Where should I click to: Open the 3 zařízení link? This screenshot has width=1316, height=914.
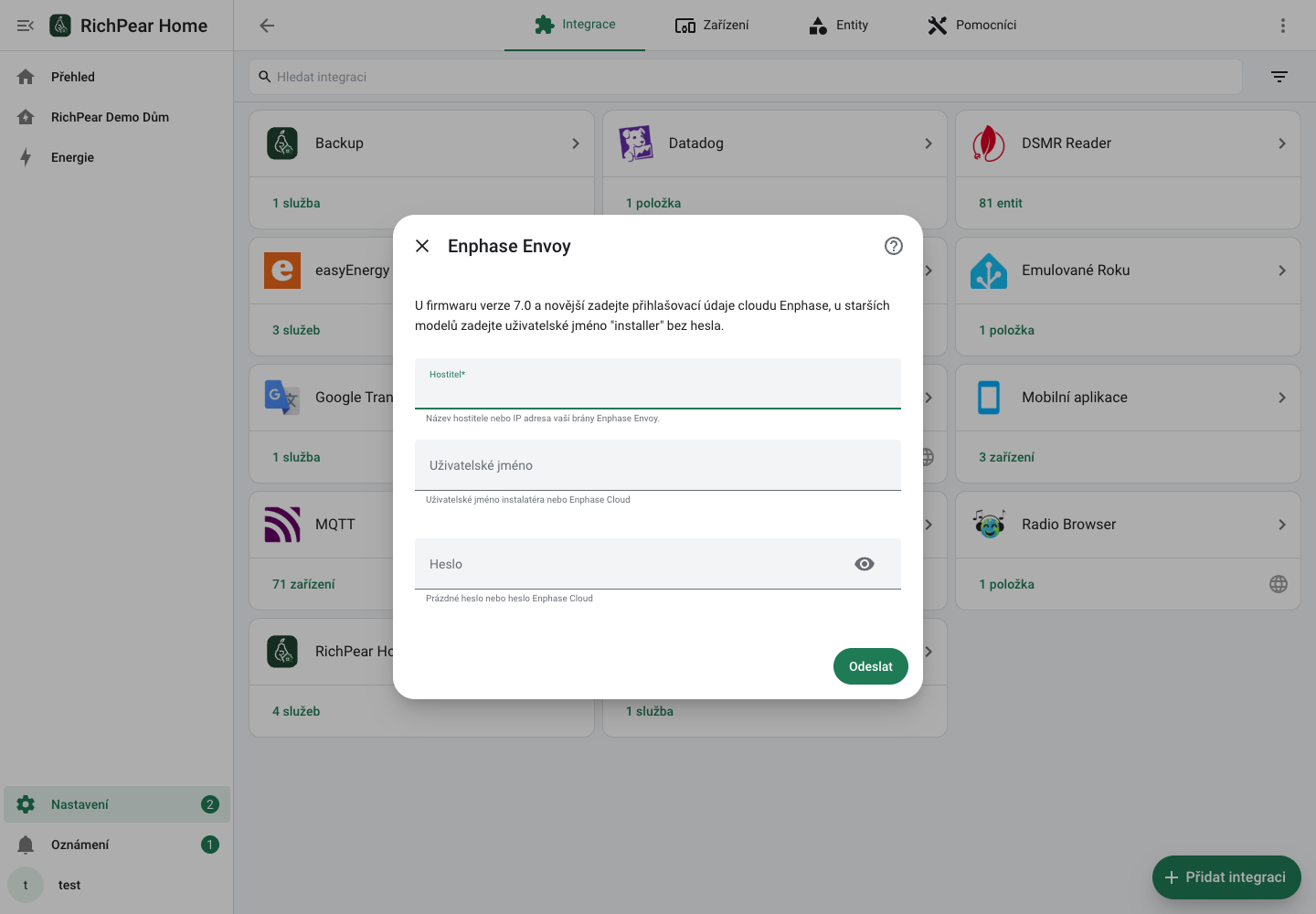1006,457
